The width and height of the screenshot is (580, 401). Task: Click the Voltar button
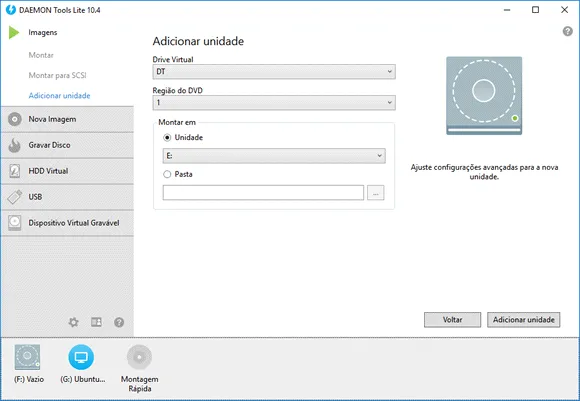(452, 320)
